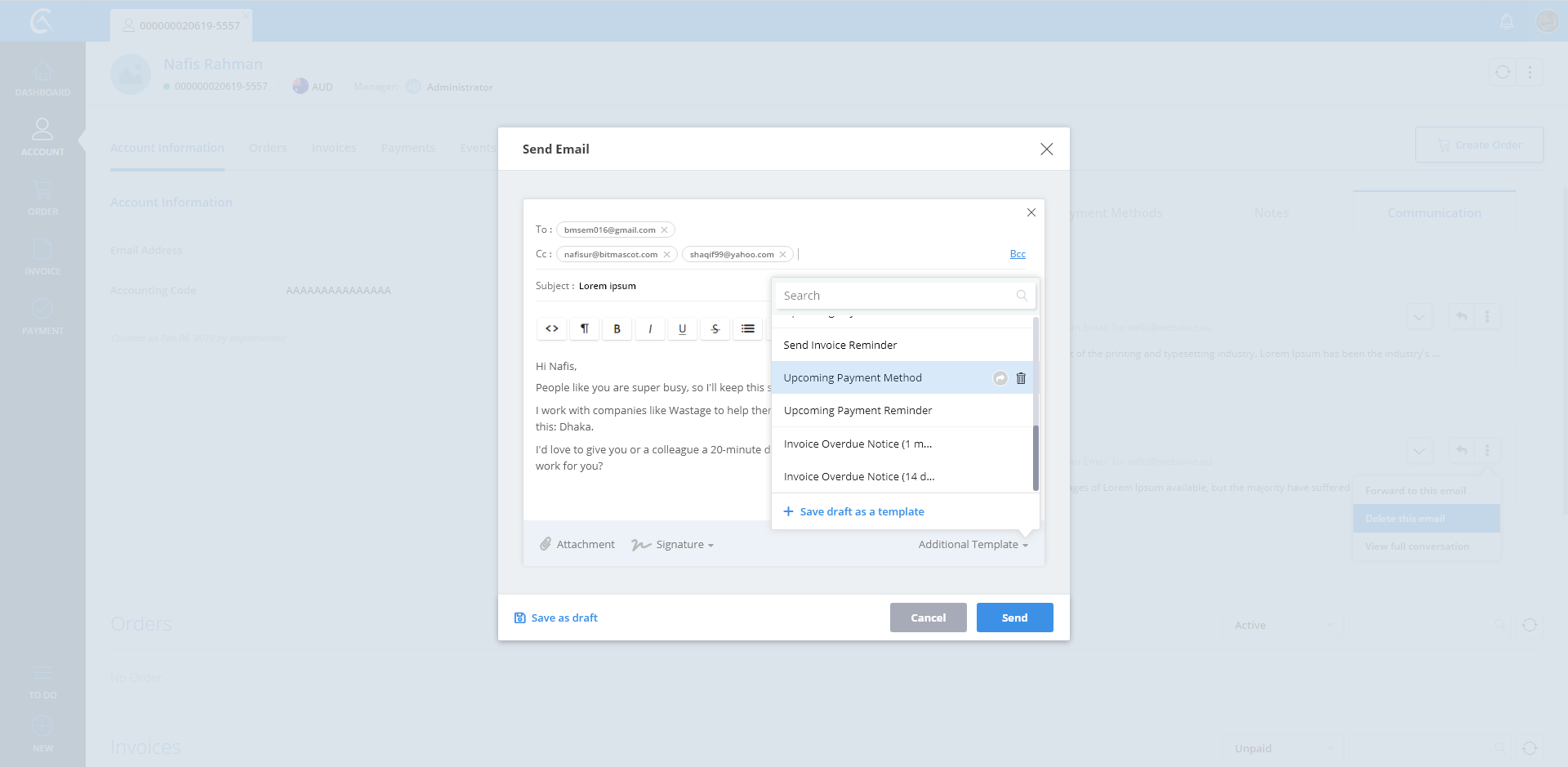Click the list formatting icon

(748, 328)
